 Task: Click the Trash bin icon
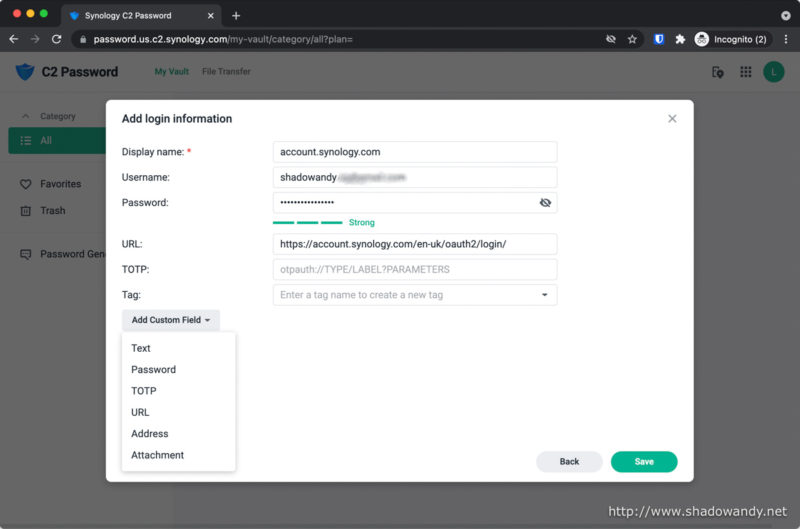[x=26, y=211]
